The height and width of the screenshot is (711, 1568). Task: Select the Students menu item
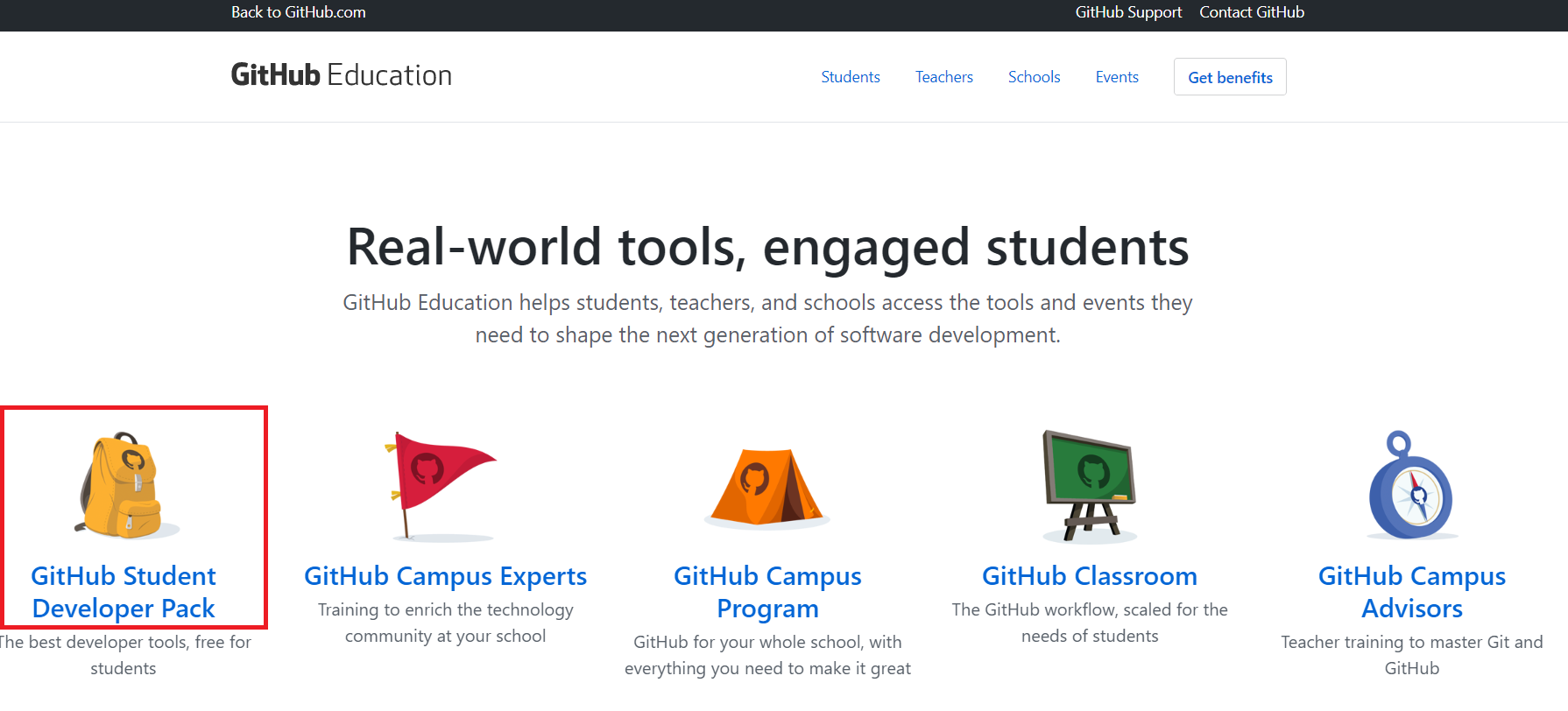(851, 77)
